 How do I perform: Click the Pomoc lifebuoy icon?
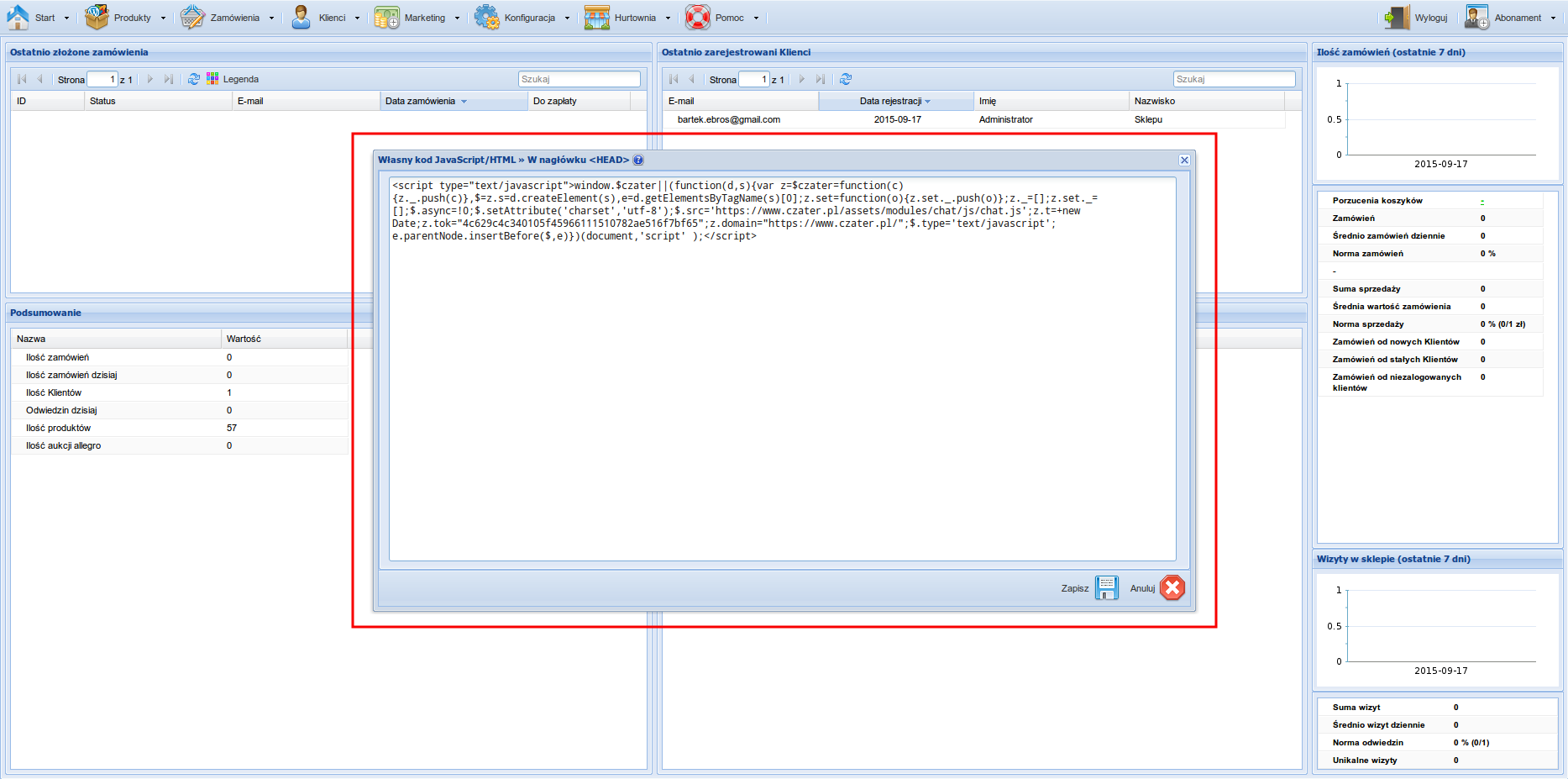point(697,17)
